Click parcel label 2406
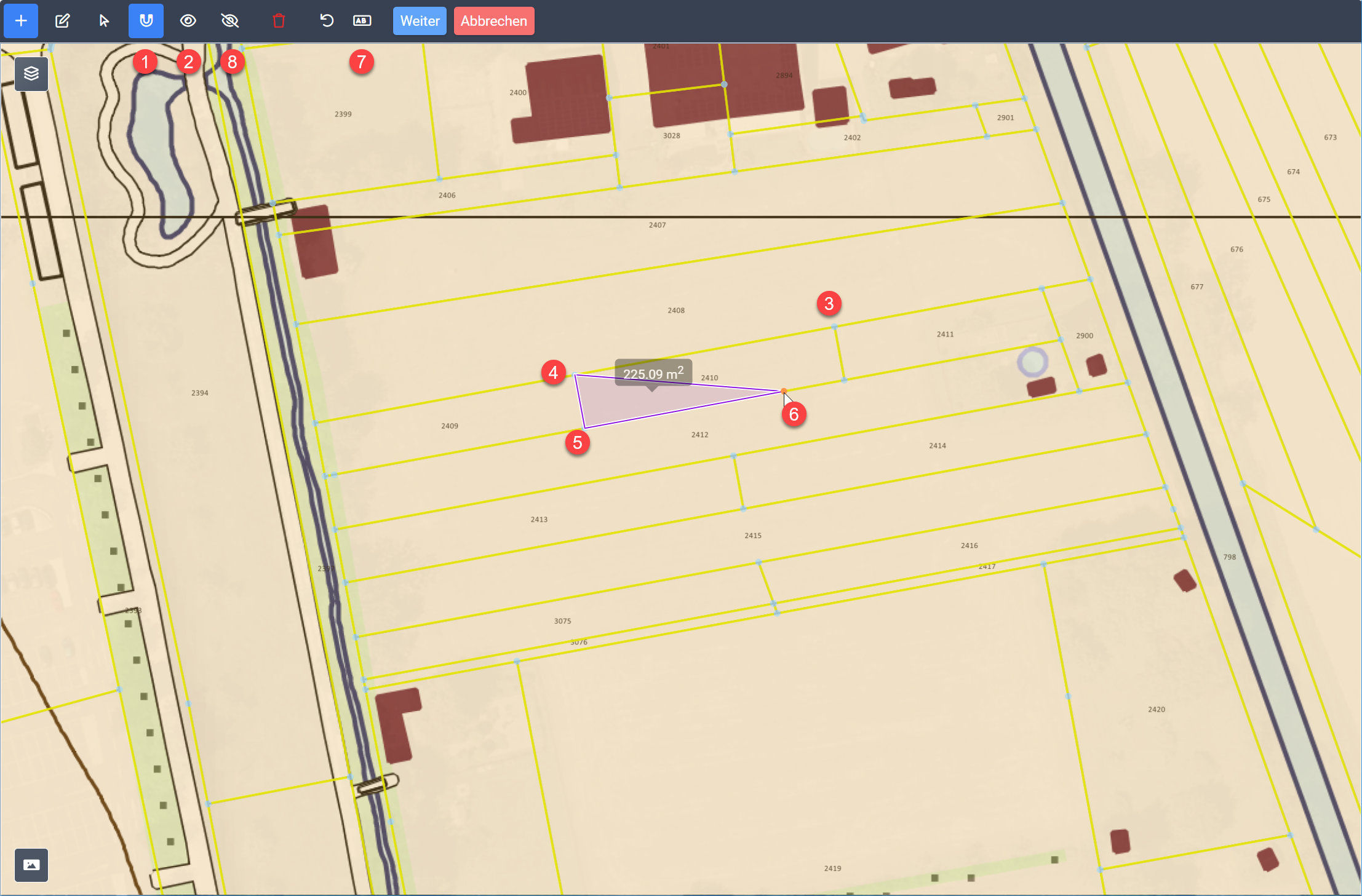This screenshot has height=896, width=1362. coord(447,196)
